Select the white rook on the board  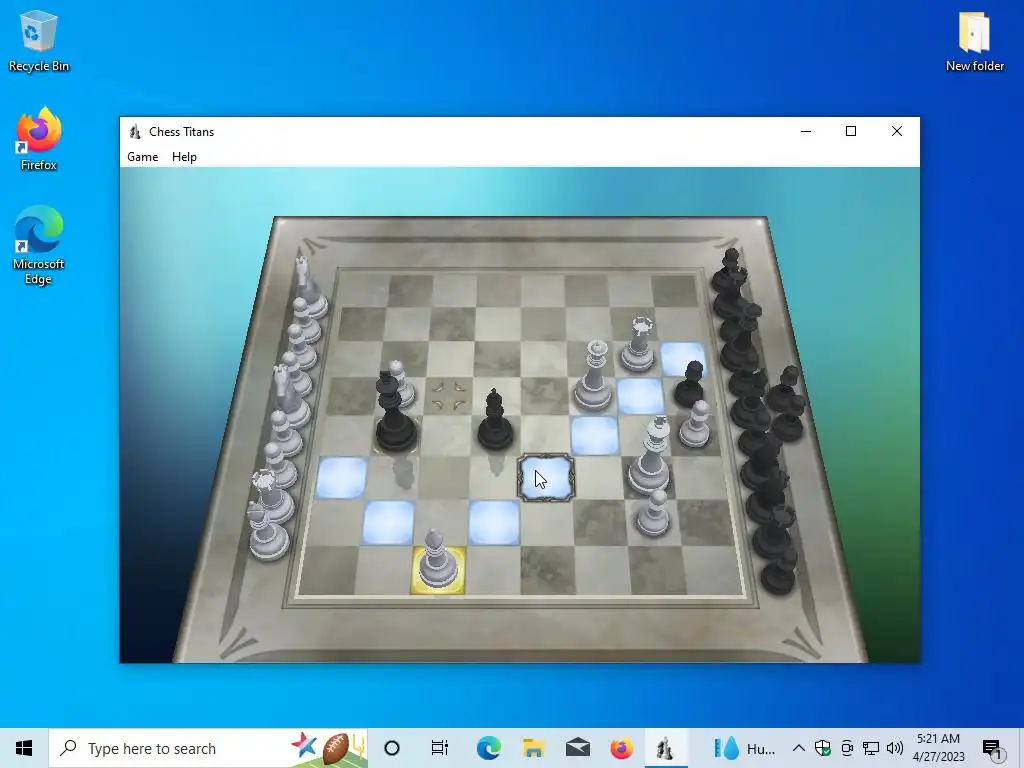(x=639, y=344)
